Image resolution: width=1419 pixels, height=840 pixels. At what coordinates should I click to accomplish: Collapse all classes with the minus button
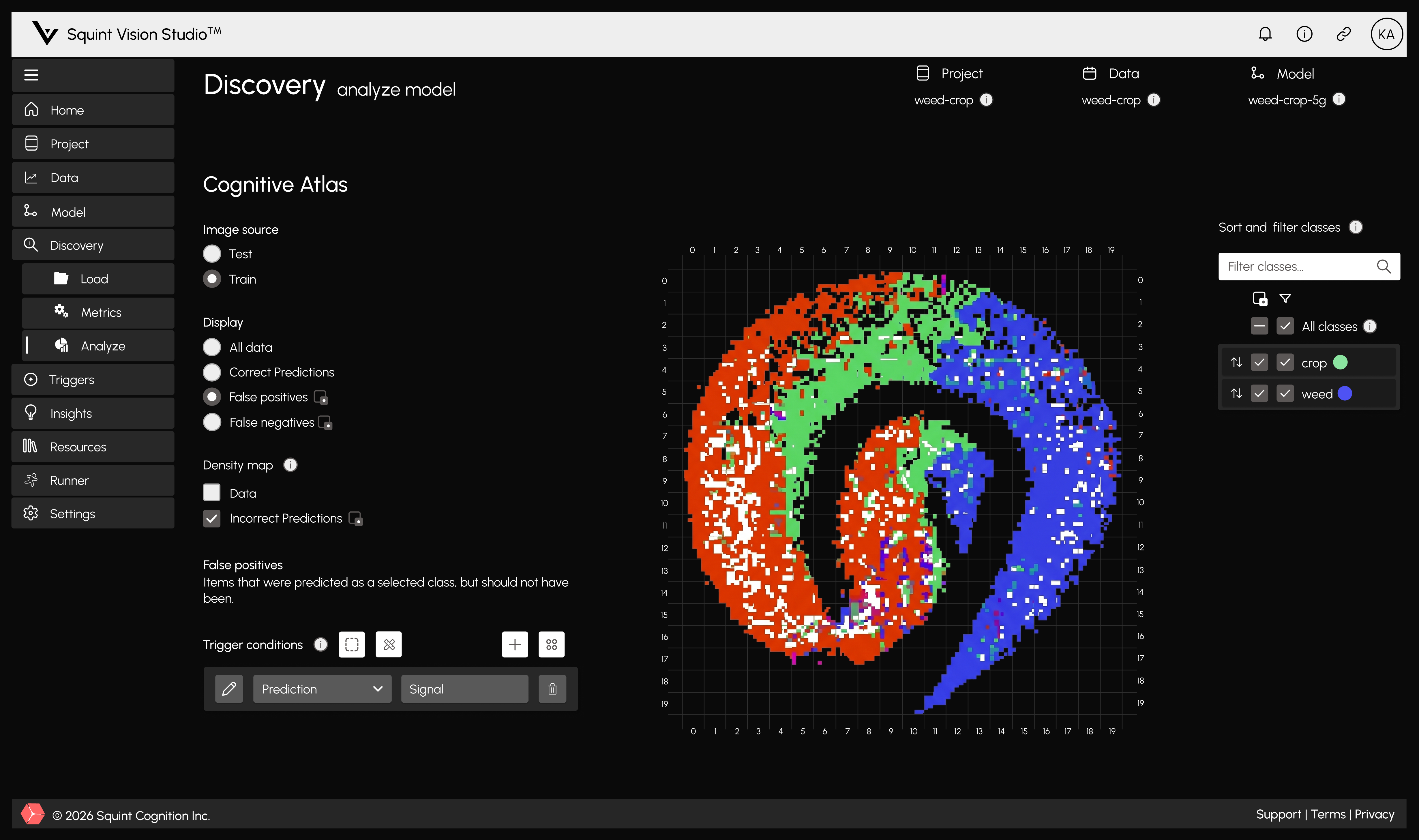click(x=1259, y=326)
